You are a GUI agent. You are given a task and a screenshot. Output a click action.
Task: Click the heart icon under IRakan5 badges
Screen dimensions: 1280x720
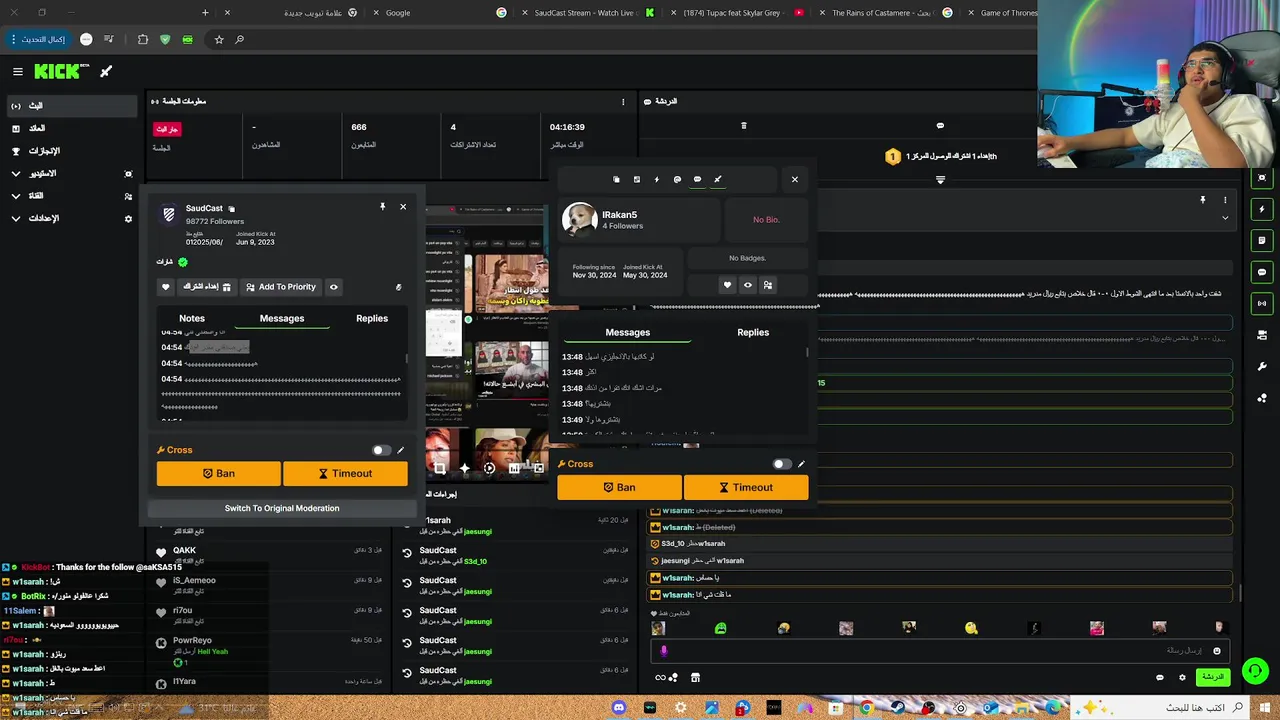coord(727,285)
